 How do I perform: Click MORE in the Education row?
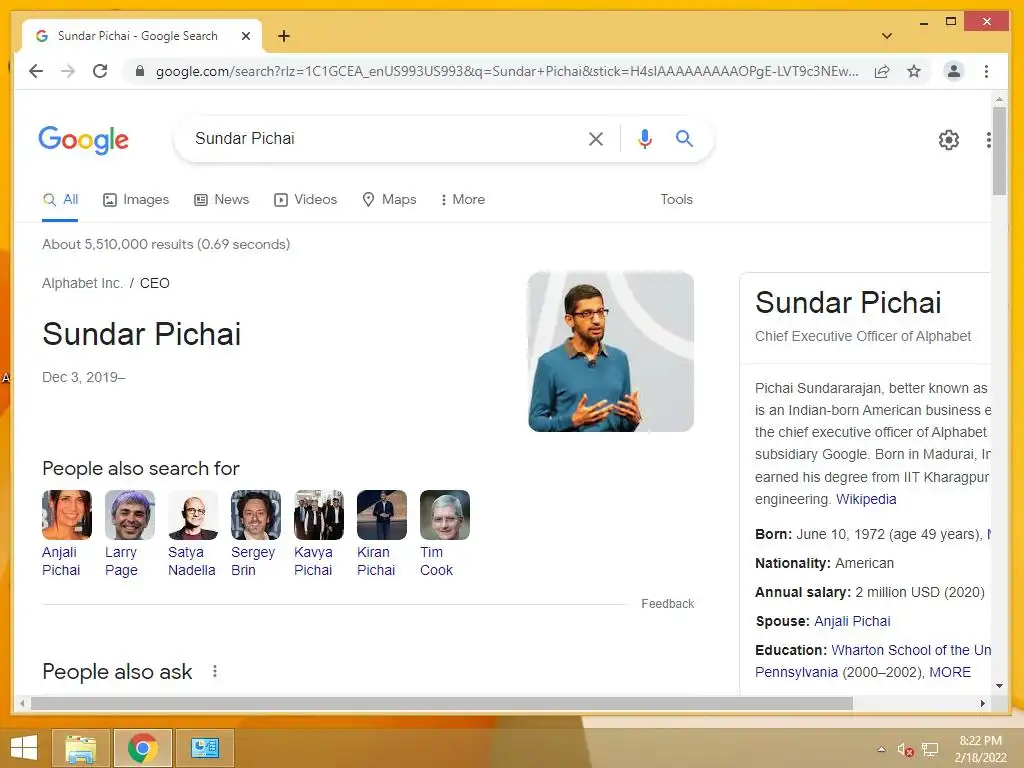[x=950, y=673]
